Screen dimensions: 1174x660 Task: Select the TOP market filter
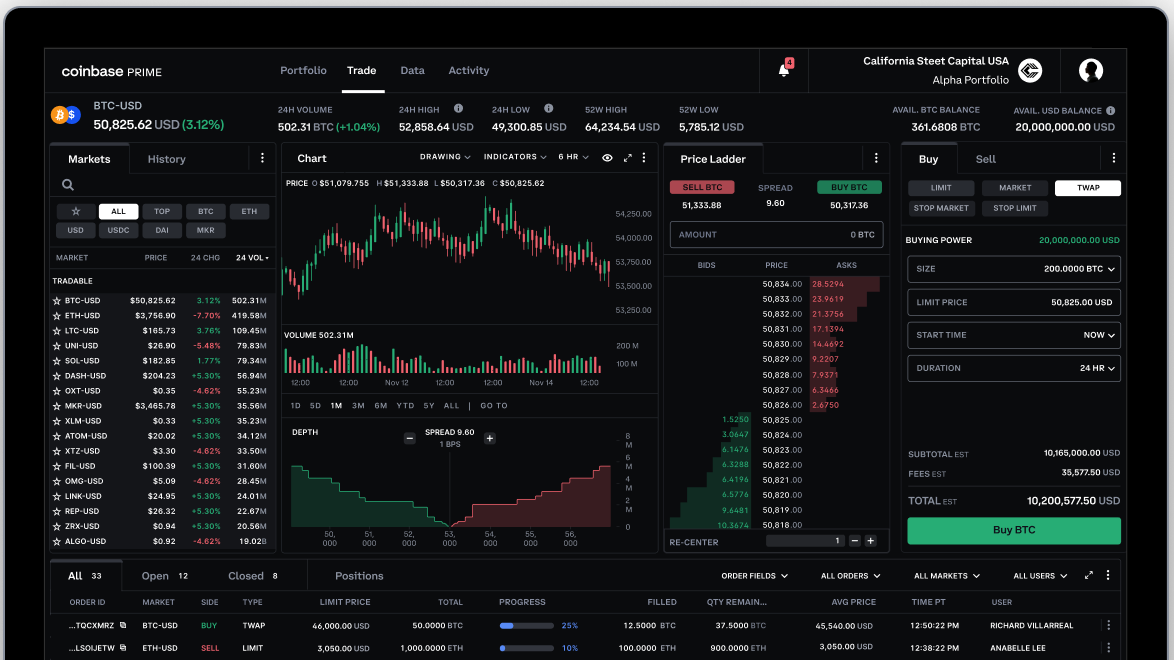[x=162, y=211]
